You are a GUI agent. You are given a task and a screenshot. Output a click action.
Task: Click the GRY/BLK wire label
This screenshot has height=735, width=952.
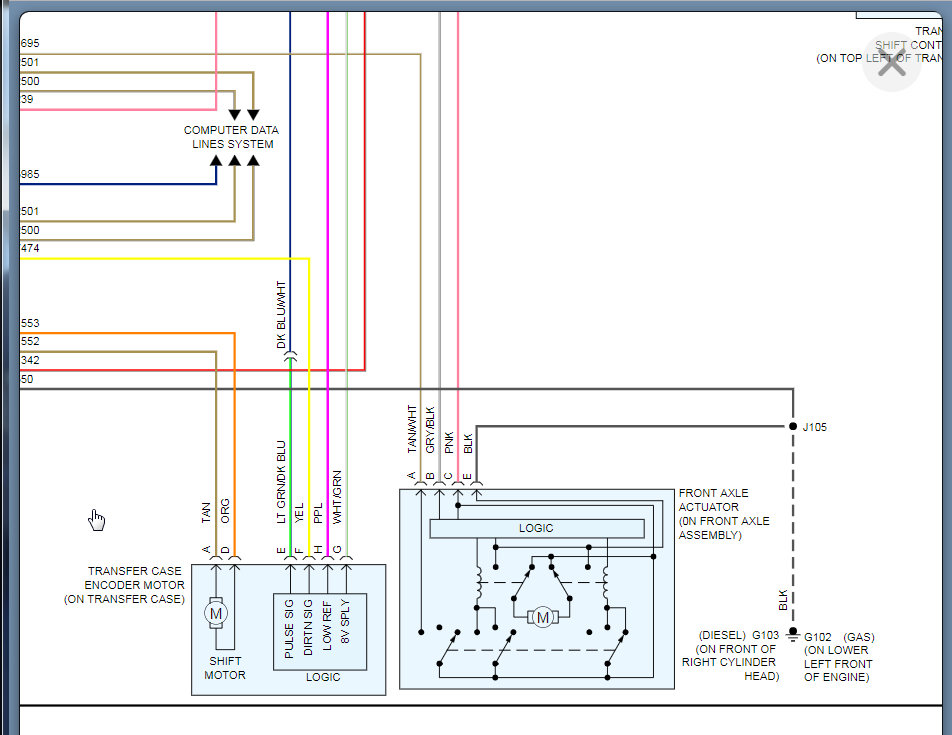(x=430, y=430)
